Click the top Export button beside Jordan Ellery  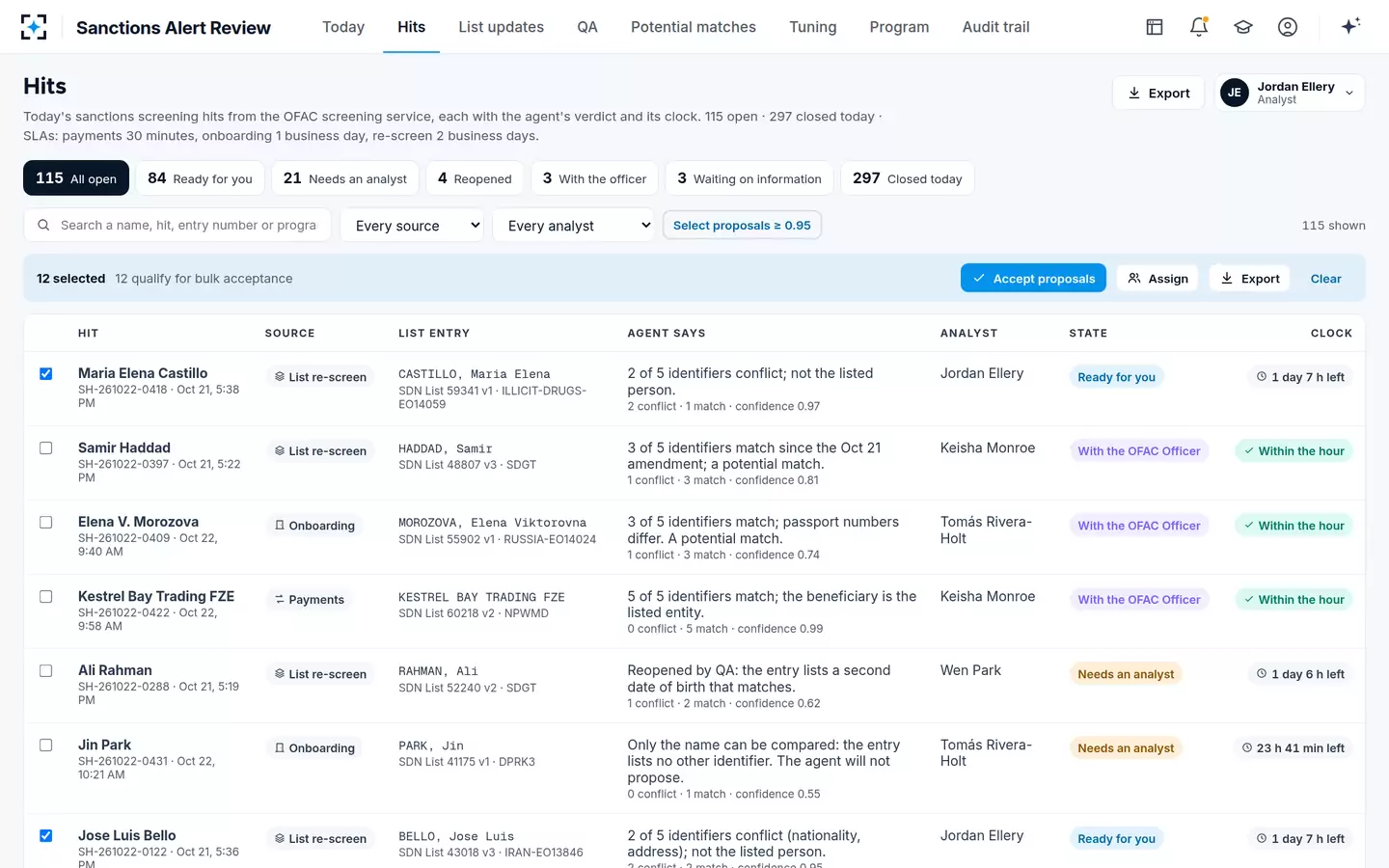1158,93
